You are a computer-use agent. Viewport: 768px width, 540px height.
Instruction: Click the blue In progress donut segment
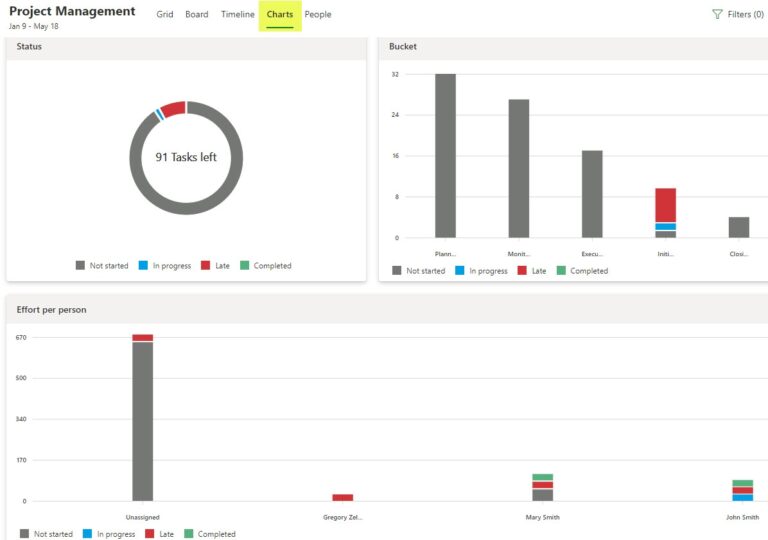159,115
